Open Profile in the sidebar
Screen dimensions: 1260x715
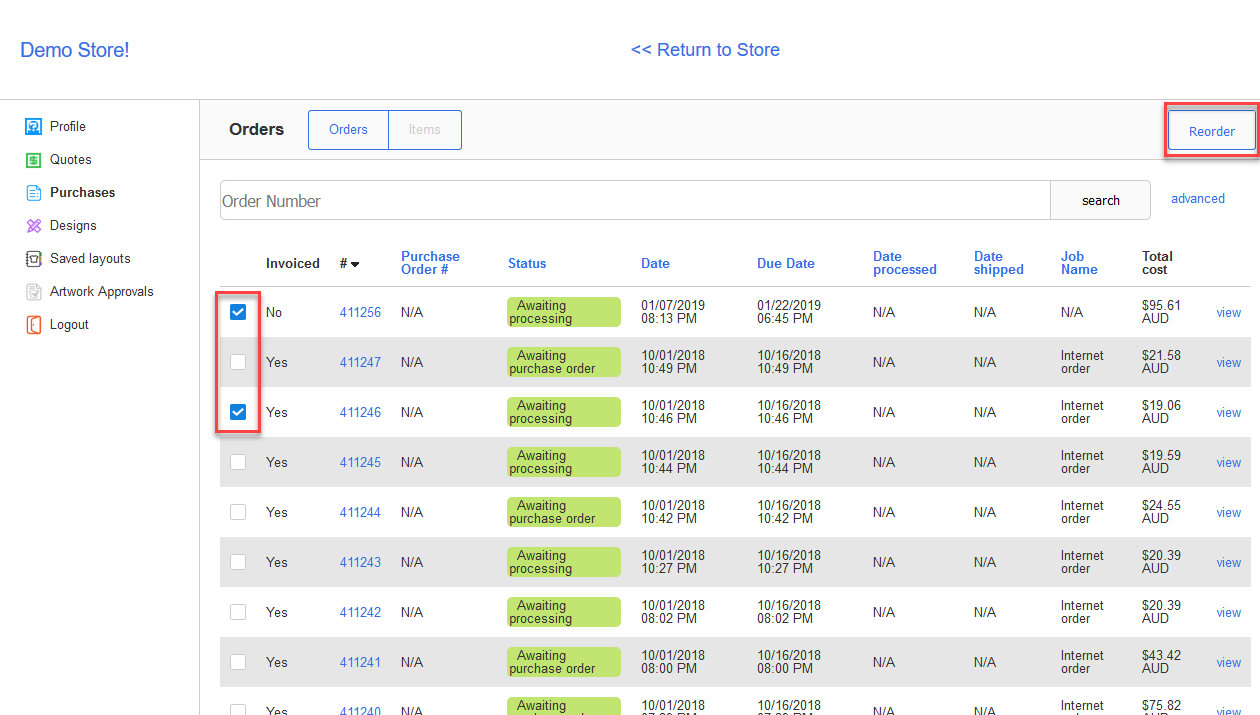pyautogui.click(x=68, y=126)
